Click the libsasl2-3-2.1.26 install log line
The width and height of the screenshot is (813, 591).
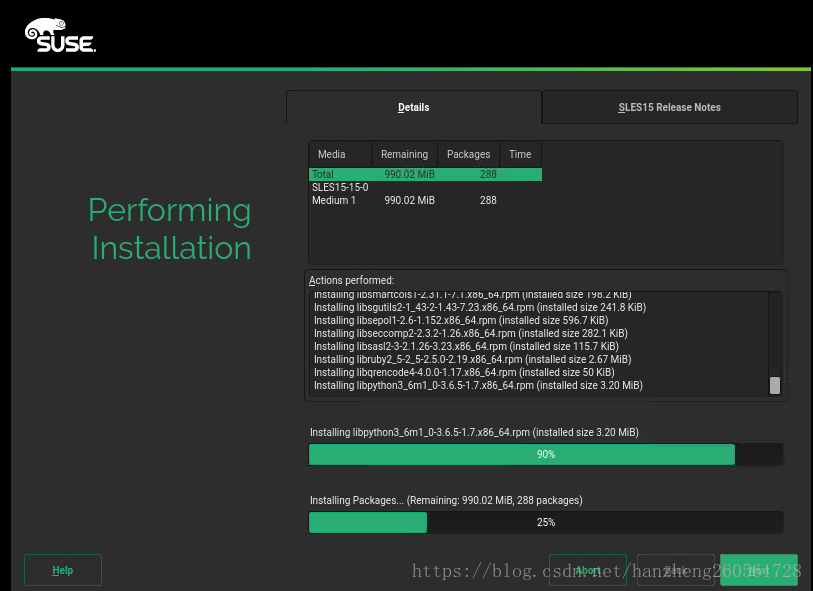[x=466, y=346]
